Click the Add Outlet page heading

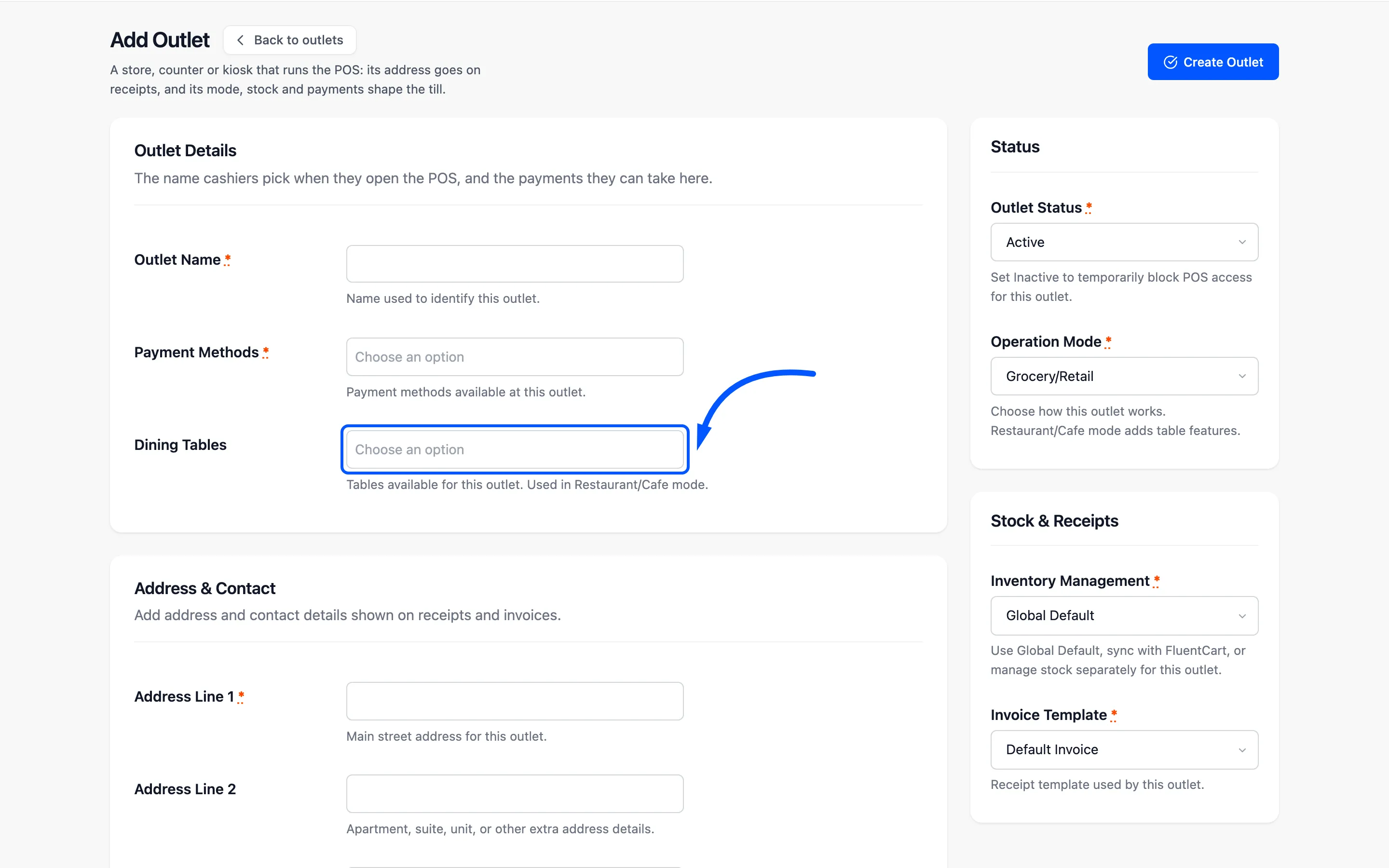click(160, 40)
